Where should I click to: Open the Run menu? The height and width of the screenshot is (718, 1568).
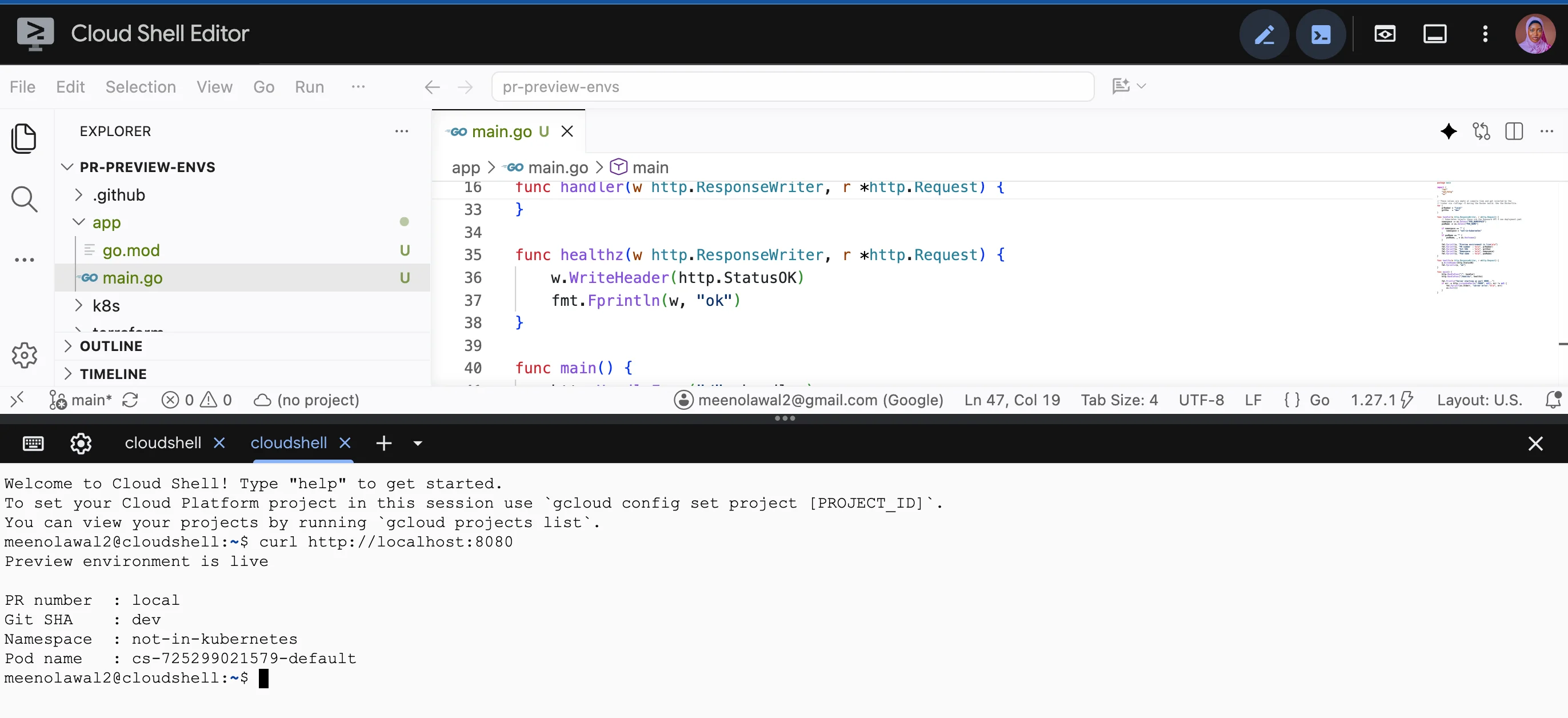click(309, 87)
